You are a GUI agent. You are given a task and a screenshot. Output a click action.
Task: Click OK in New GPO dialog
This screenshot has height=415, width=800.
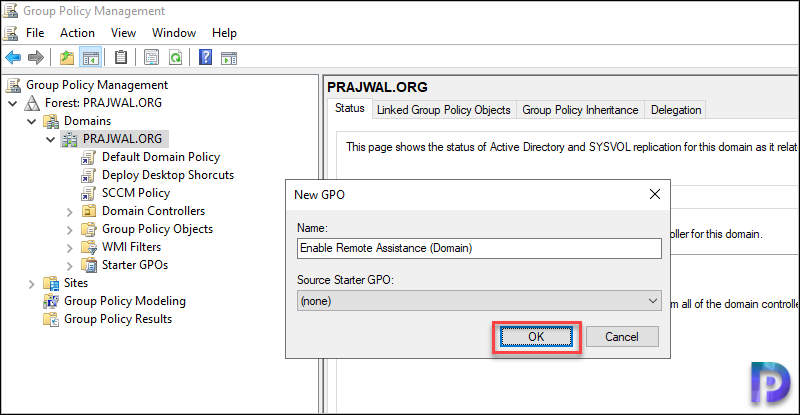pos(536,337)
